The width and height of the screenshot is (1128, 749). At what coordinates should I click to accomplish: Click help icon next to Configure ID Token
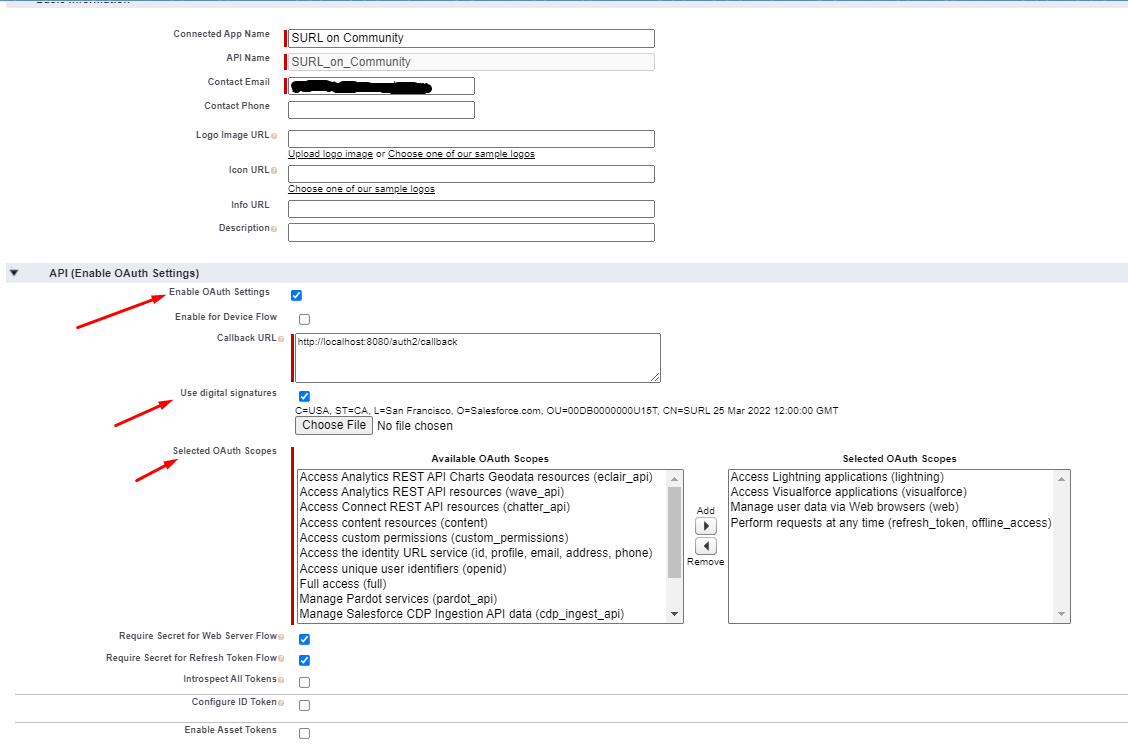(x=281, y=703)
